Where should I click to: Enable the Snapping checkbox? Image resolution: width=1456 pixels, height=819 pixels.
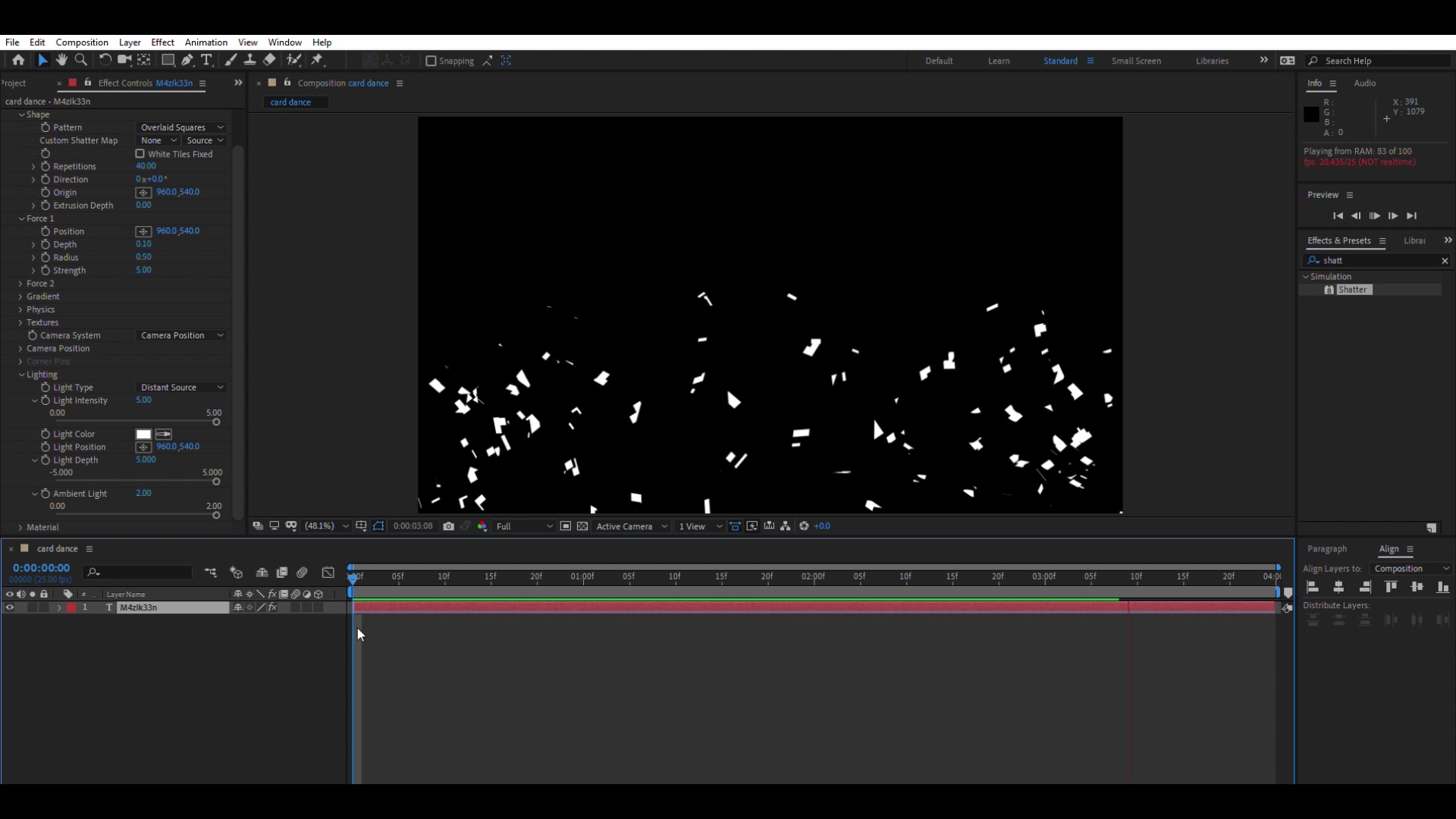(x=431, y=61)
